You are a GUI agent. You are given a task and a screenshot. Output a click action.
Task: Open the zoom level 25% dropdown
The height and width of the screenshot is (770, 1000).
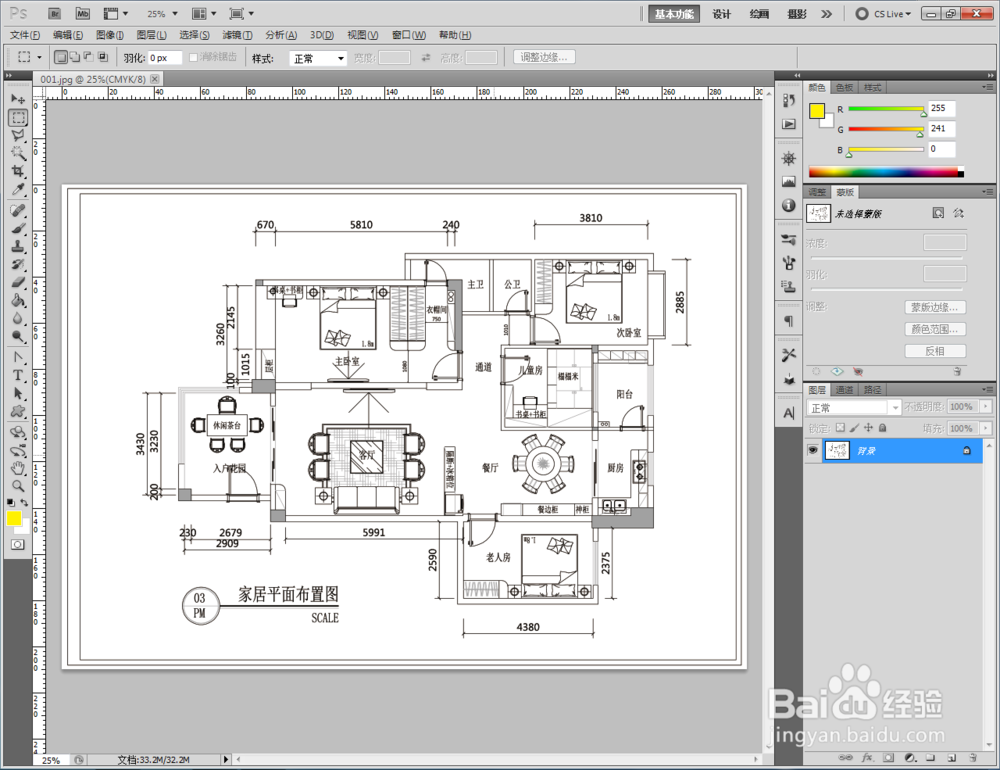coord(175,13)
